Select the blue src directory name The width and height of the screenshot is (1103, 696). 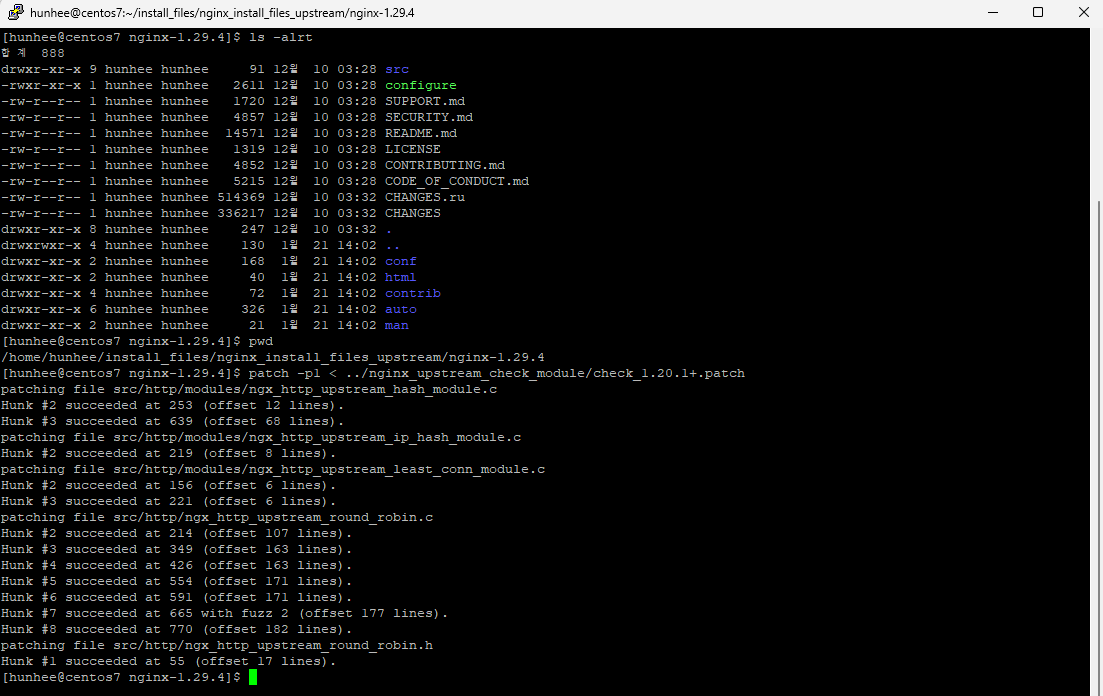point(398,69)
